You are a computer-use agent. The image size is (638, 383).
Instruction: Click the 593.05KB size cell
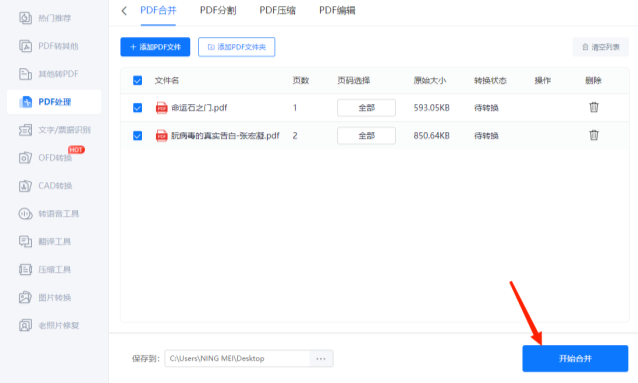click(x=432, y=108)
